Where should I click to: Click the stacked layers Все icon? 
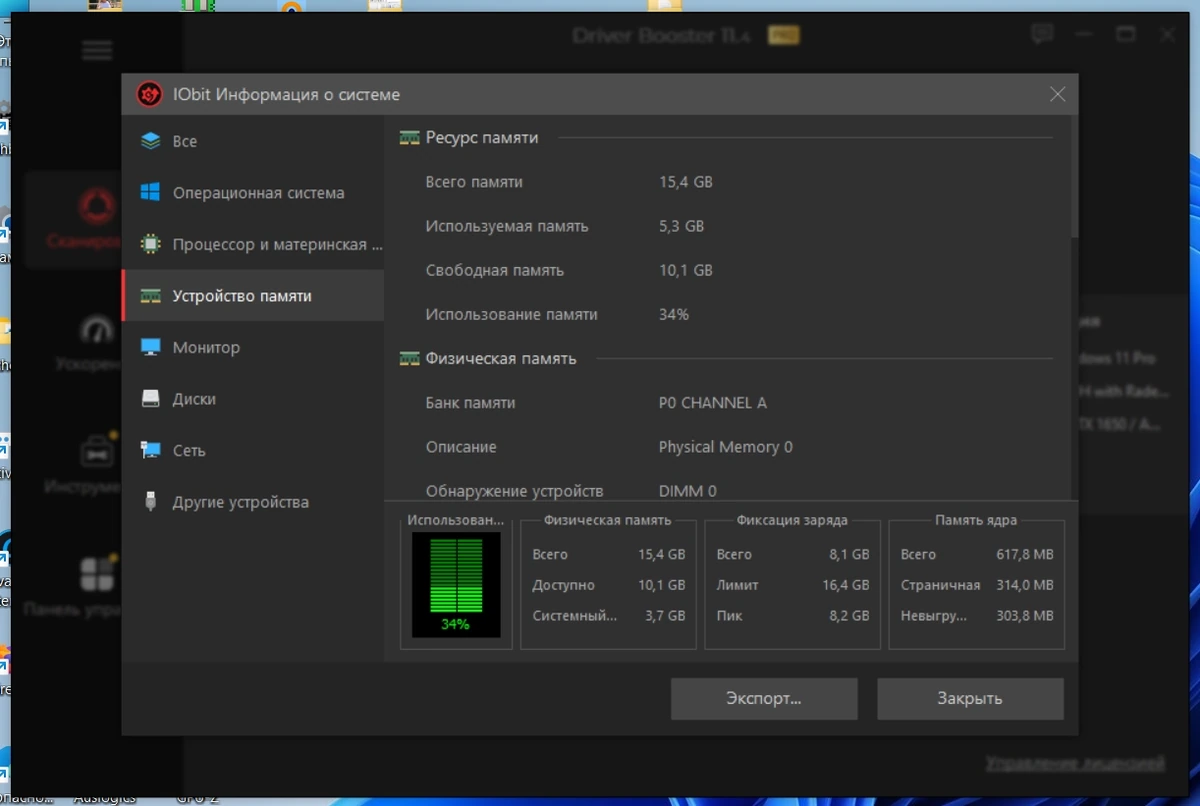[x=151, y=141]
